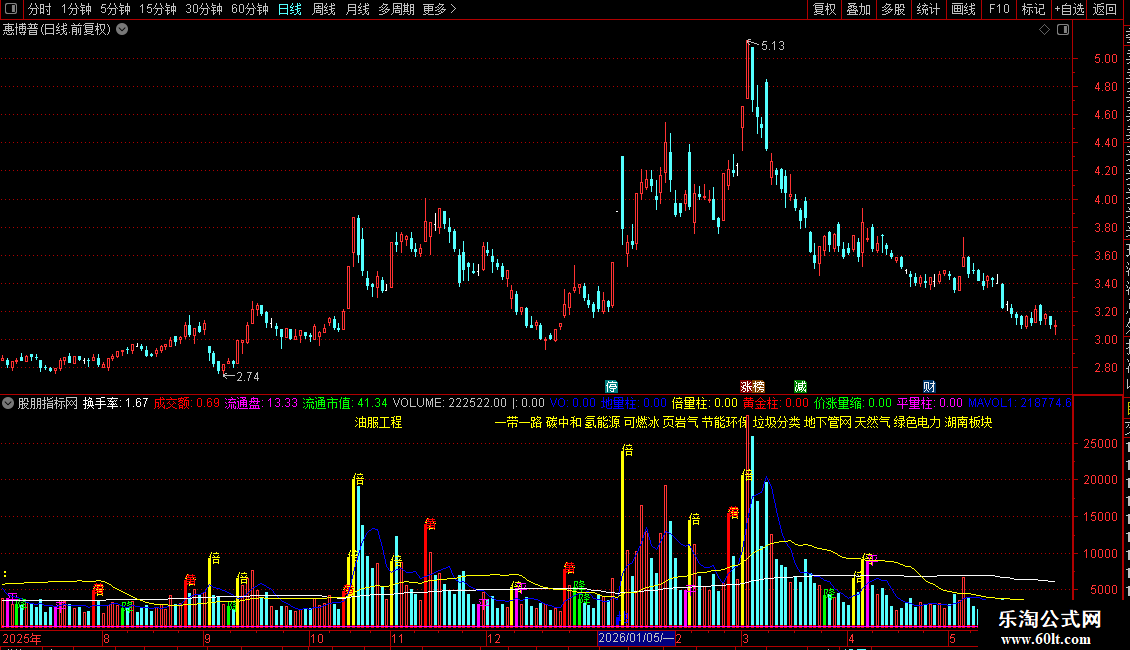Select the 30分钟 period tab

(x=204, y=9)
